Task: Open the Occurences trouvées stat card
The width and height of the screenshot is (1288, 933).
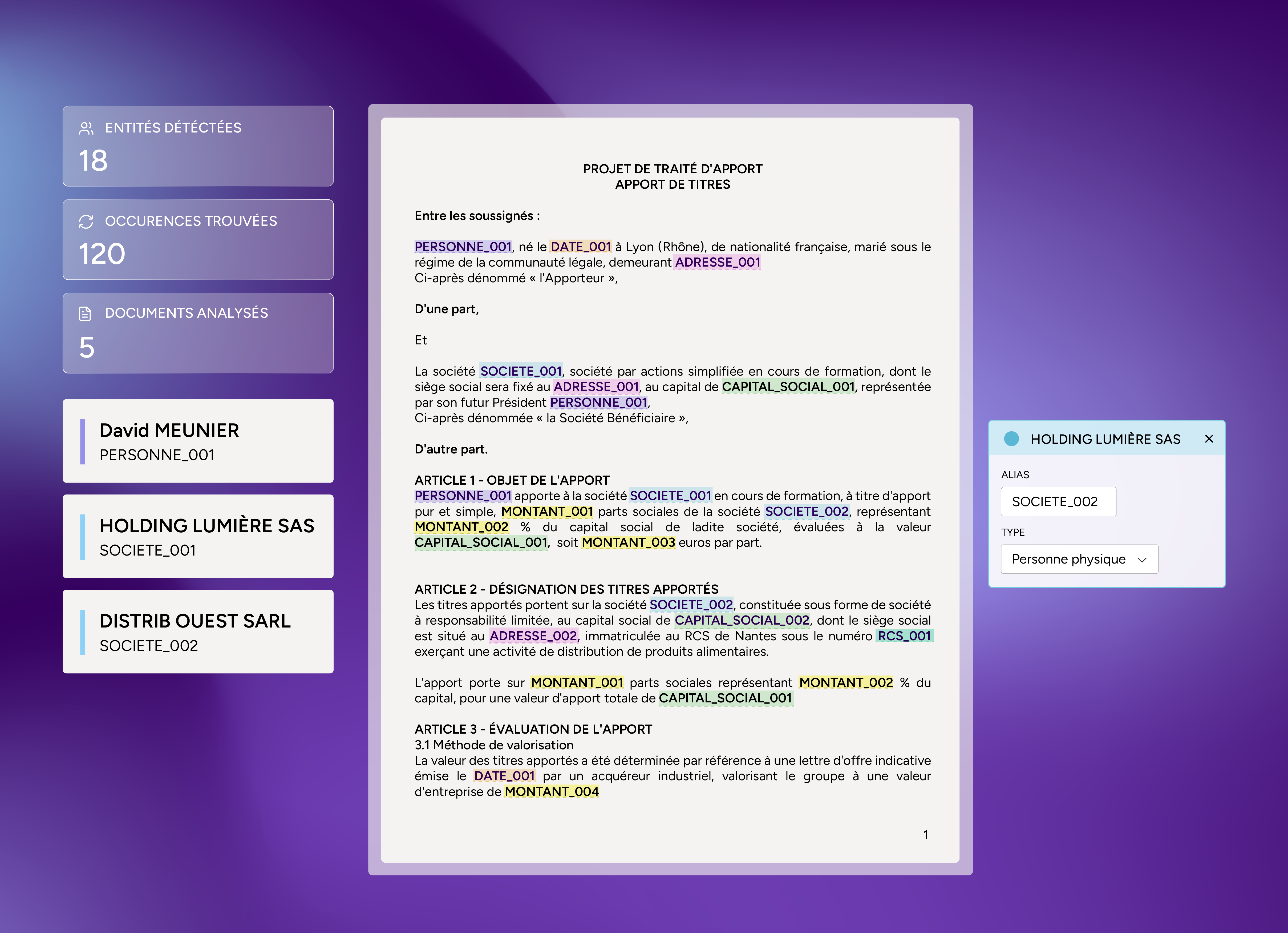Action: 198,239
